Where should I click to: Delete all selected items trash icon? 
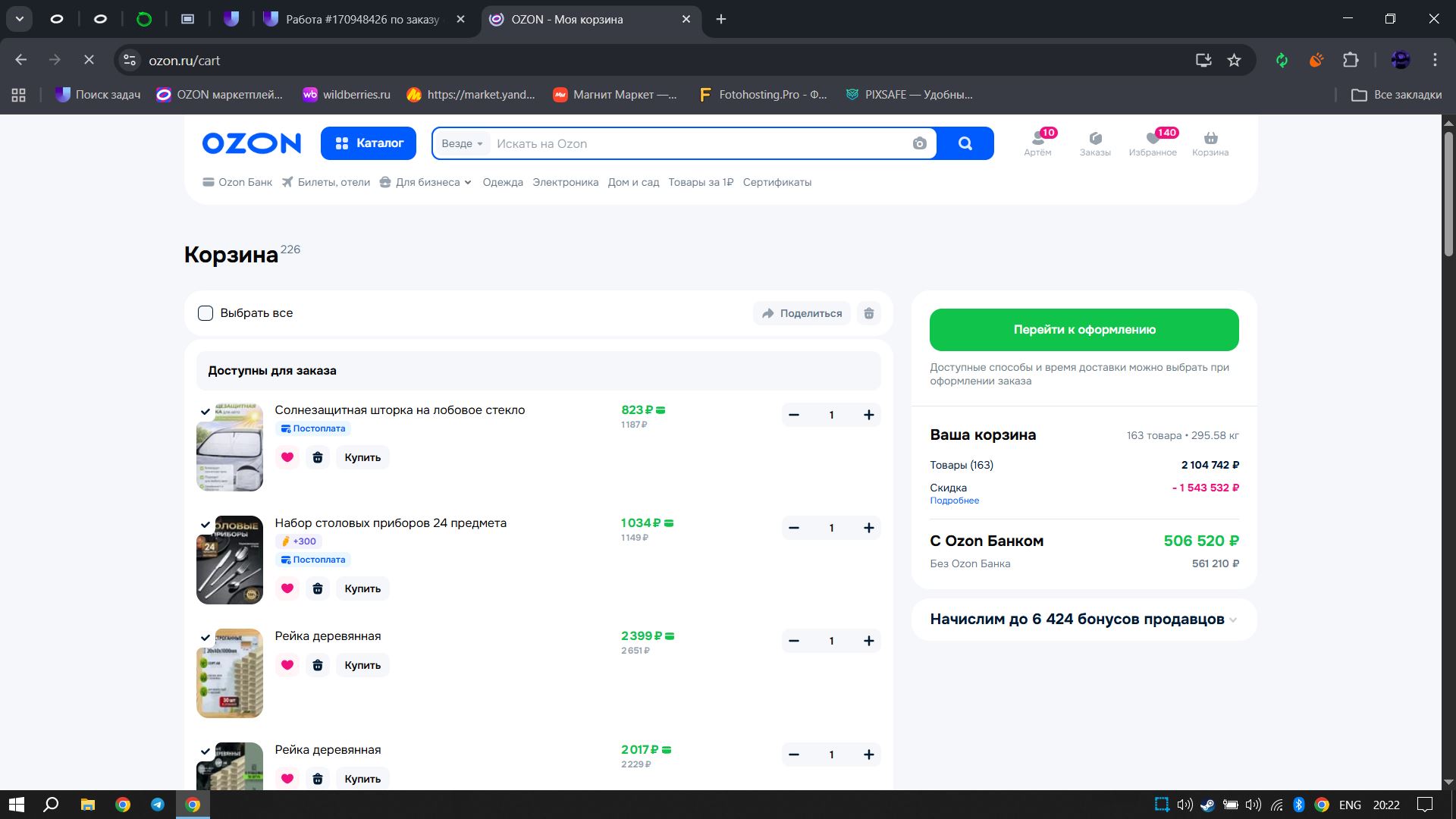point(869,313)
